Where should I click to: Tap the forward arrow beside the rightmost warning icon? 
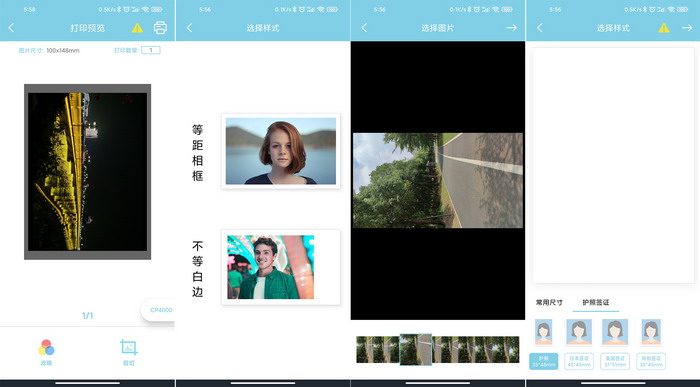[687, 28]
